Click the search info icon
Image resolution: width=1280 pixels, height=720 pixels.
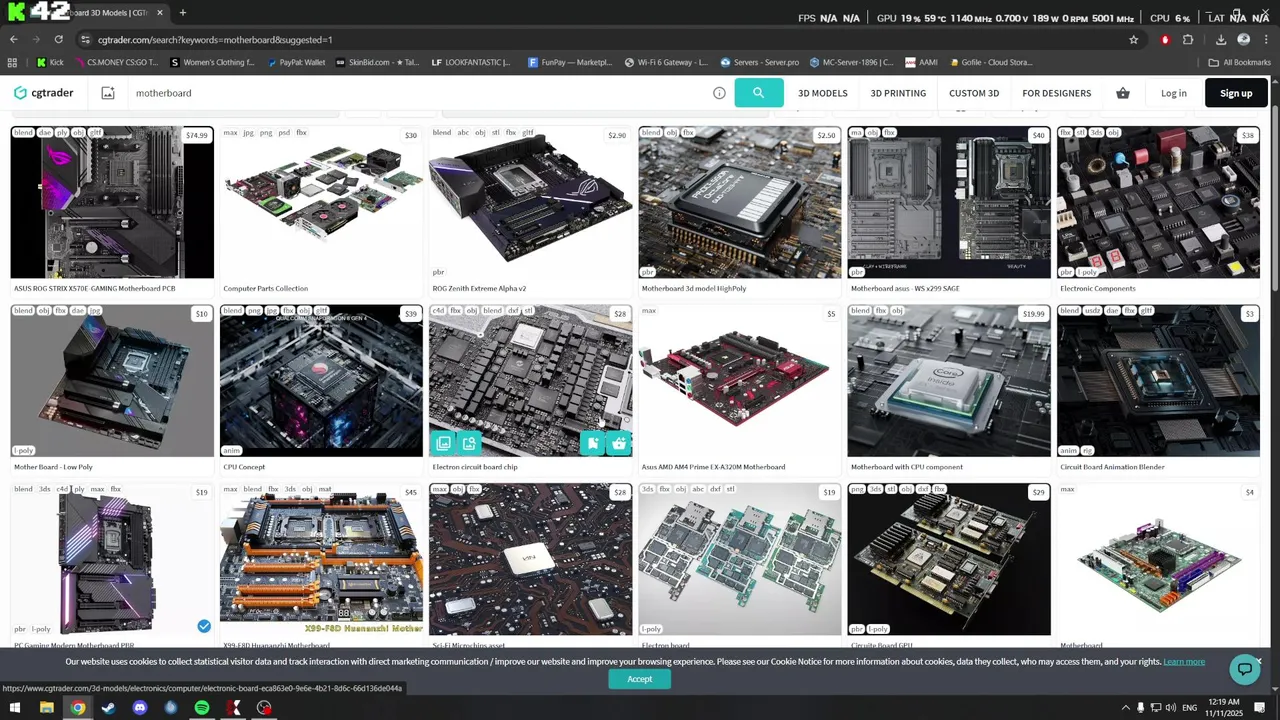[719, 93]
